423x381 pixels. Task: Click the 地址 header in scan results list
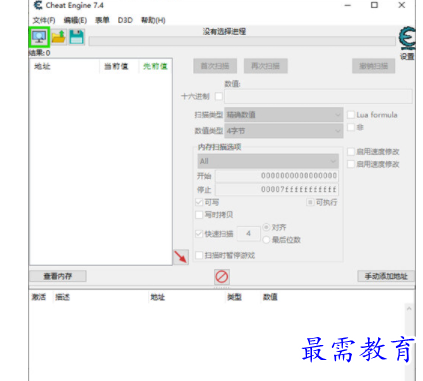click(42, 66)
